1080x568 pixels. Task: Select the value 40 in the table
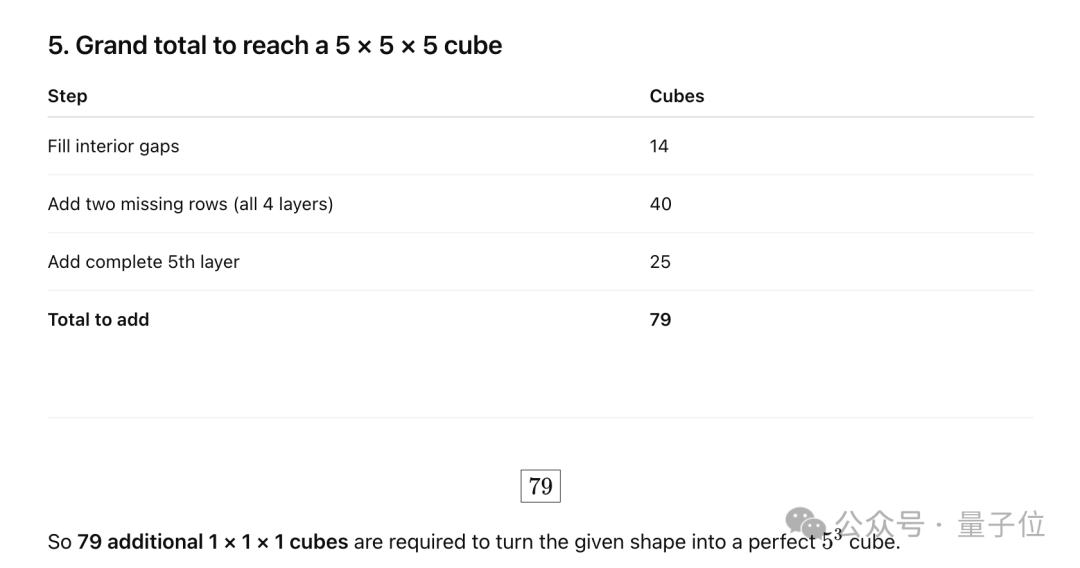point(660,204)
